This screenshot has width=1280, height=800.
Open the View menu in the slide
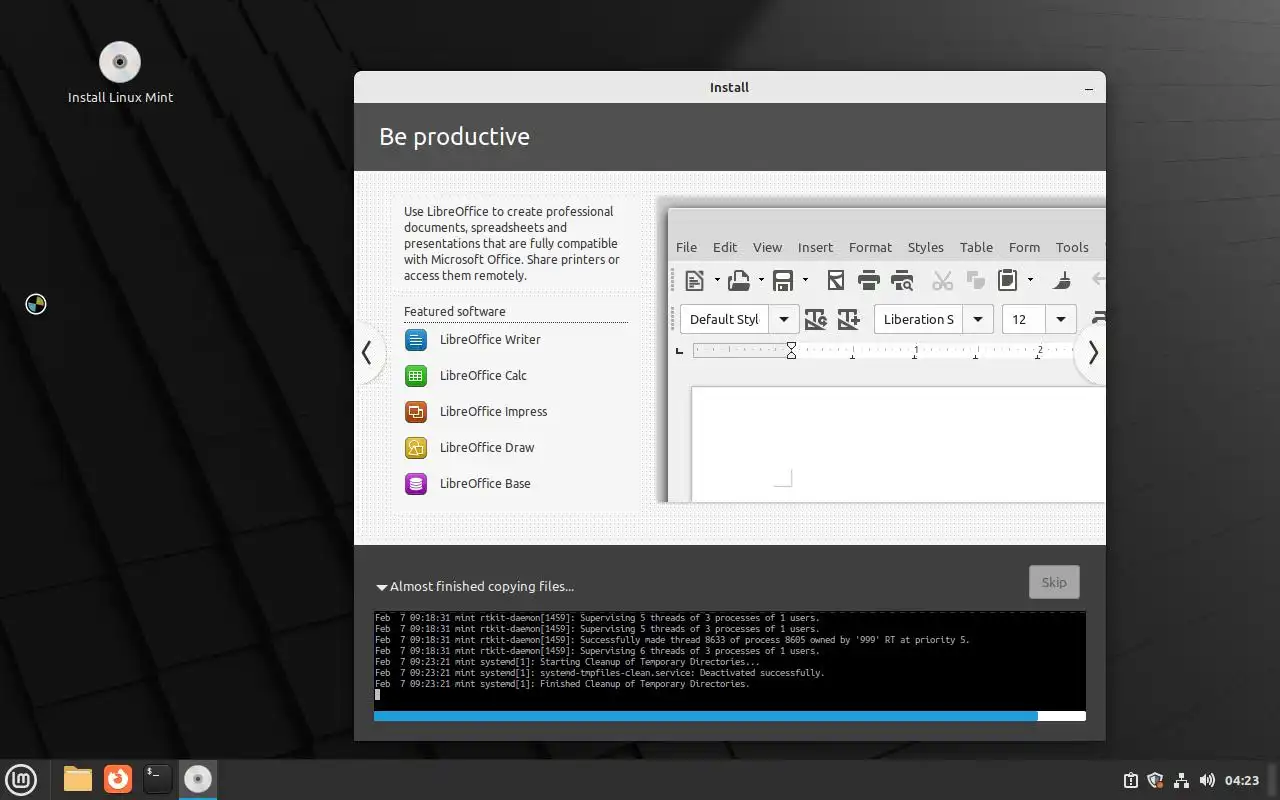[x=767, y=247]
